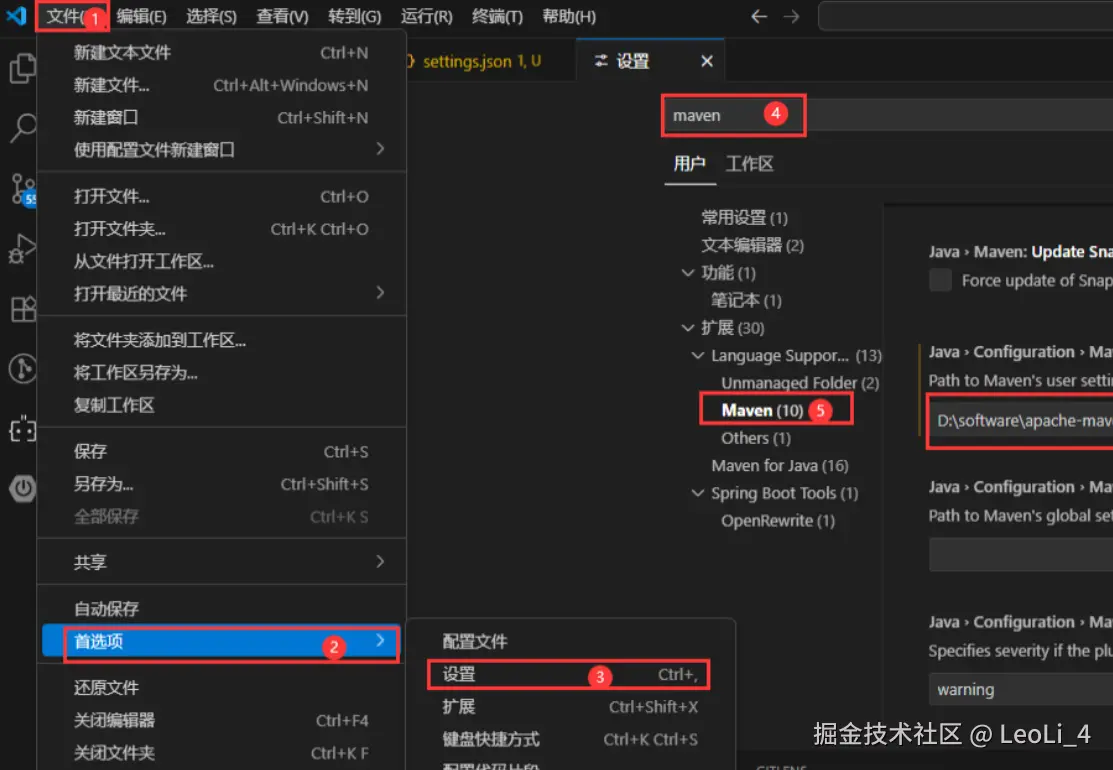This screenshot has width=1113, height=770.
Task: Select 常用设置 (1) tree item
Action: 744,218
